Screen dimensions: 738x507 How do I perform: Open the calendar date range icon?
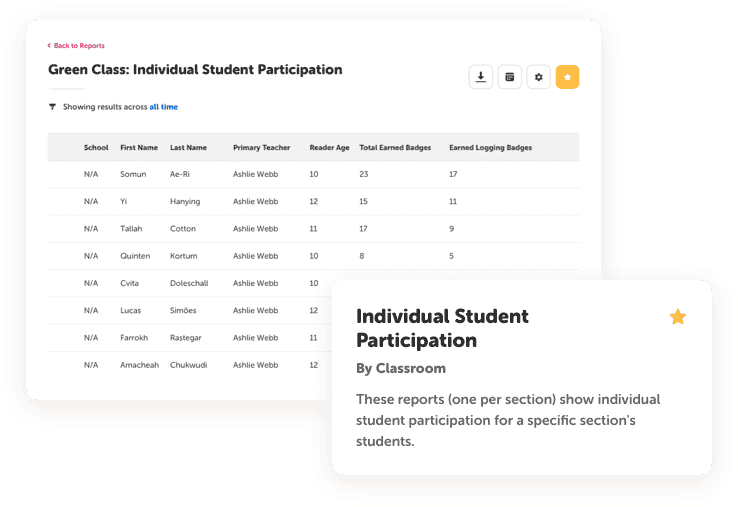point(510,77)
